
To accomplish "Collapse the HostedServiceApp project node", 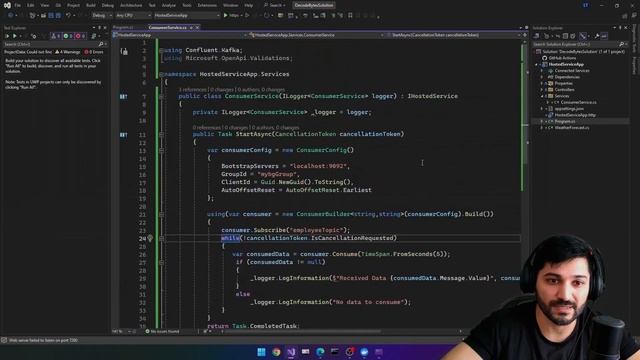I will click(537, 64).
